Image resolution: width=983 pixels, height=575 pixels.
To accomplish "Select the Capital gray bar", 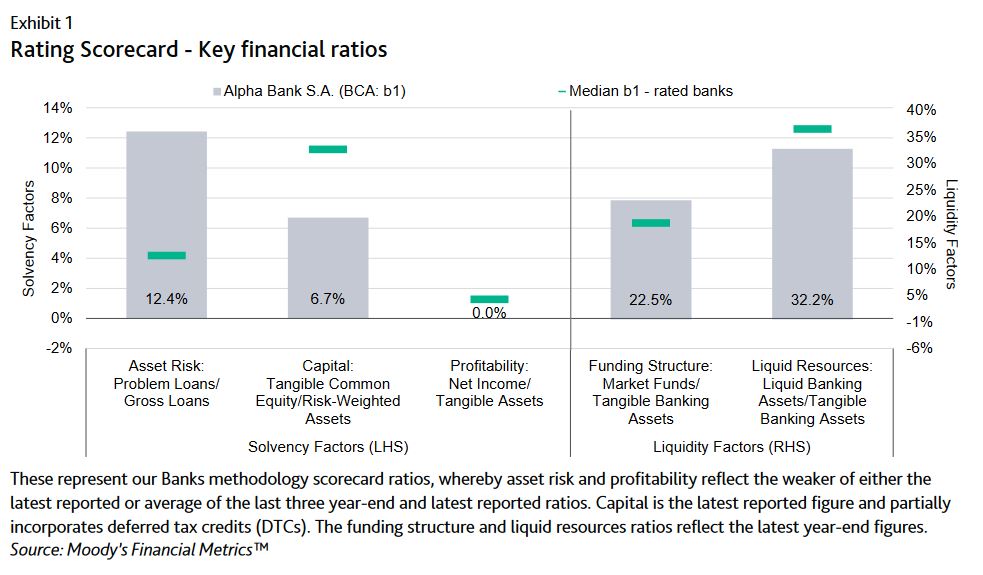I will tap(328, 260).
